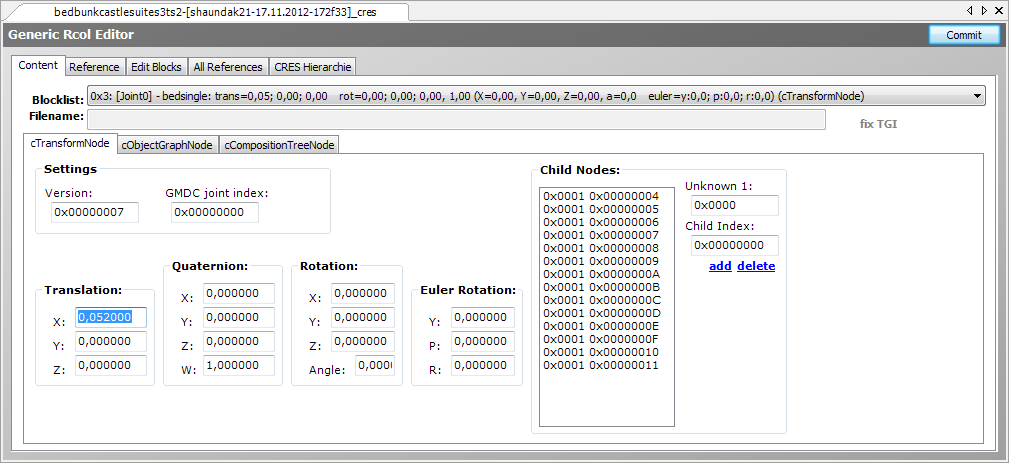1009x463 pixels.
Task: Click the Child Index input field
Action: 734,245
